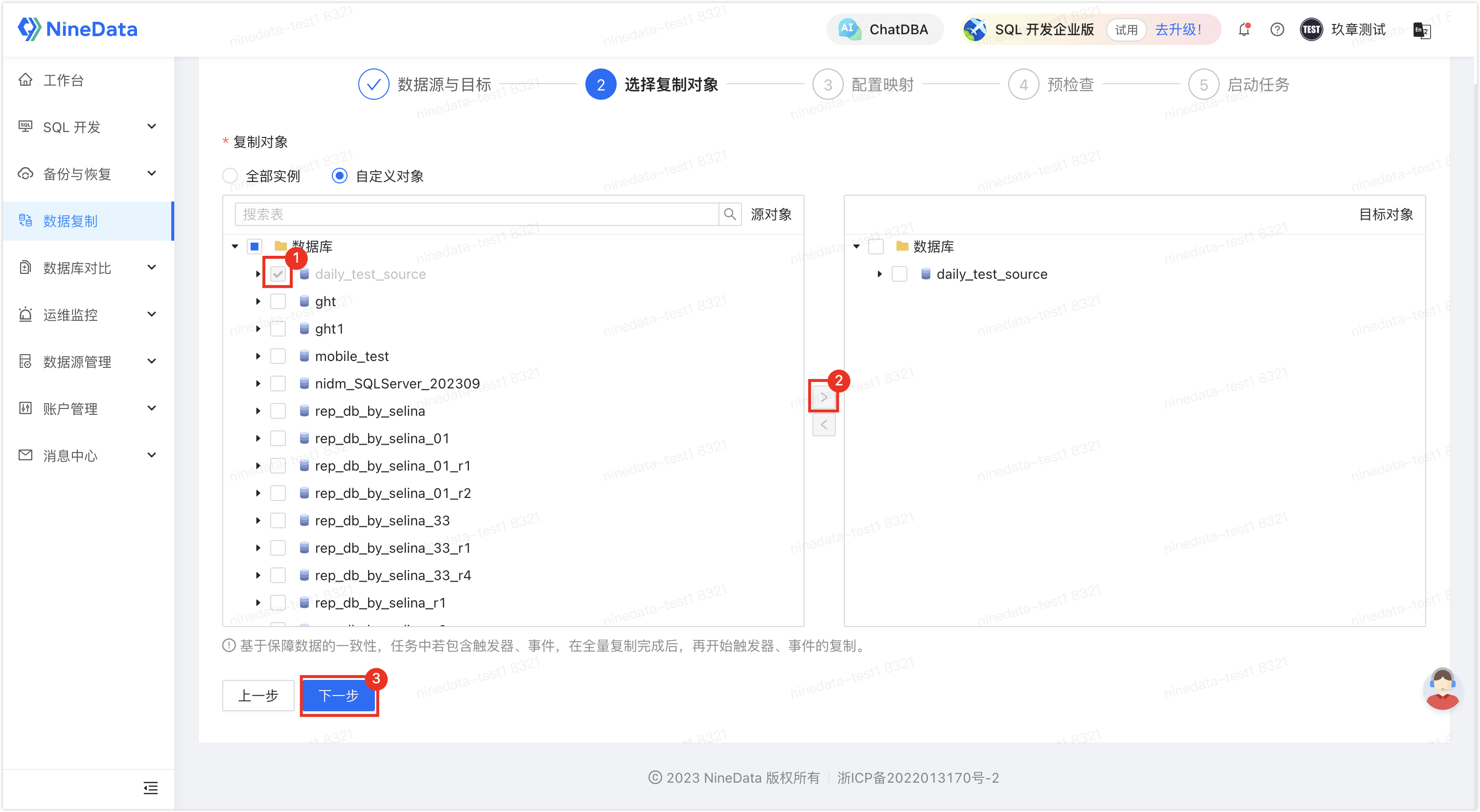This screenshot has height=812, width=1480.
Task: Check the mobile_test database checkbox
Action: click(278, 356)
